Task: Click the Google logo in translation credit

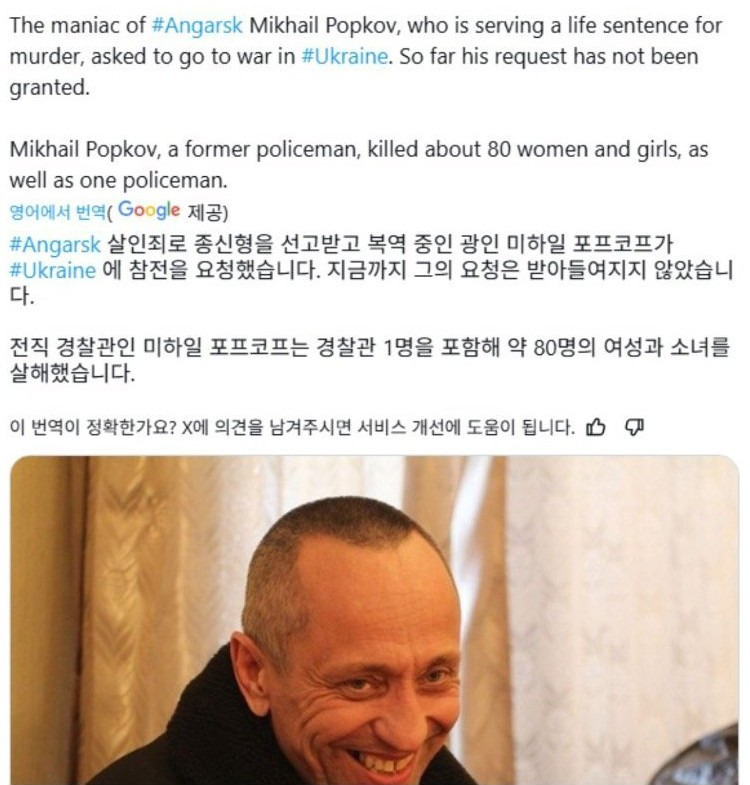Action: click(x=149, y=210)
